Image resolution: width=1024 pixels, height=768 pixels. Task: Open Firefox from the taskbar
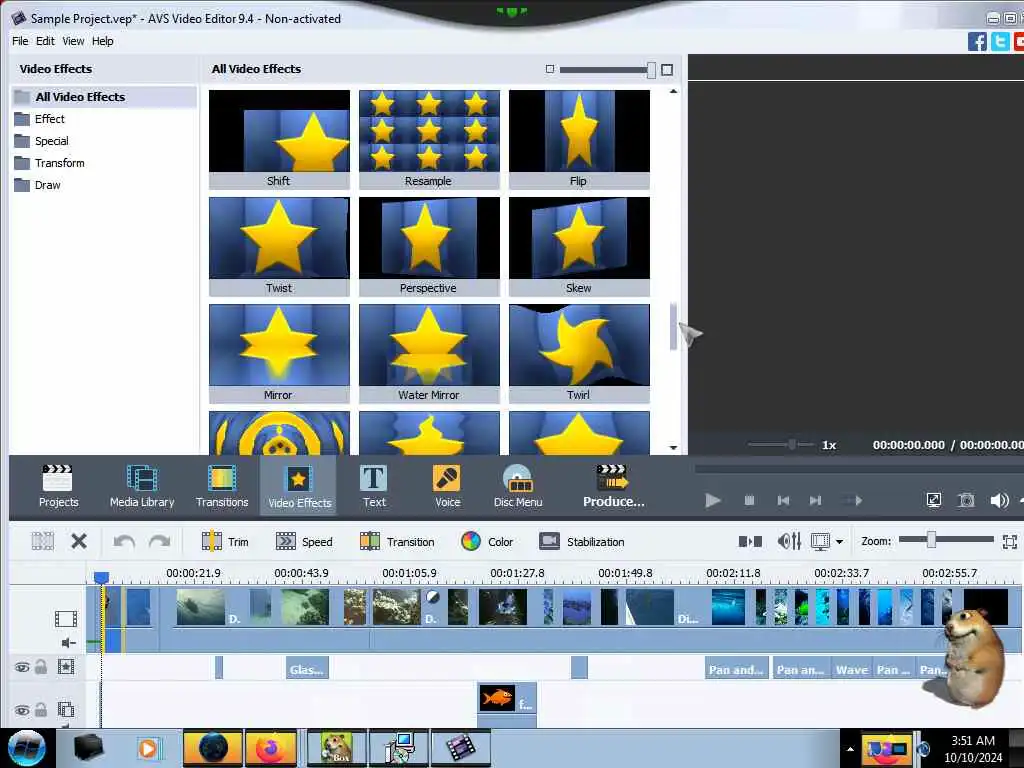(x=271, y=748)
